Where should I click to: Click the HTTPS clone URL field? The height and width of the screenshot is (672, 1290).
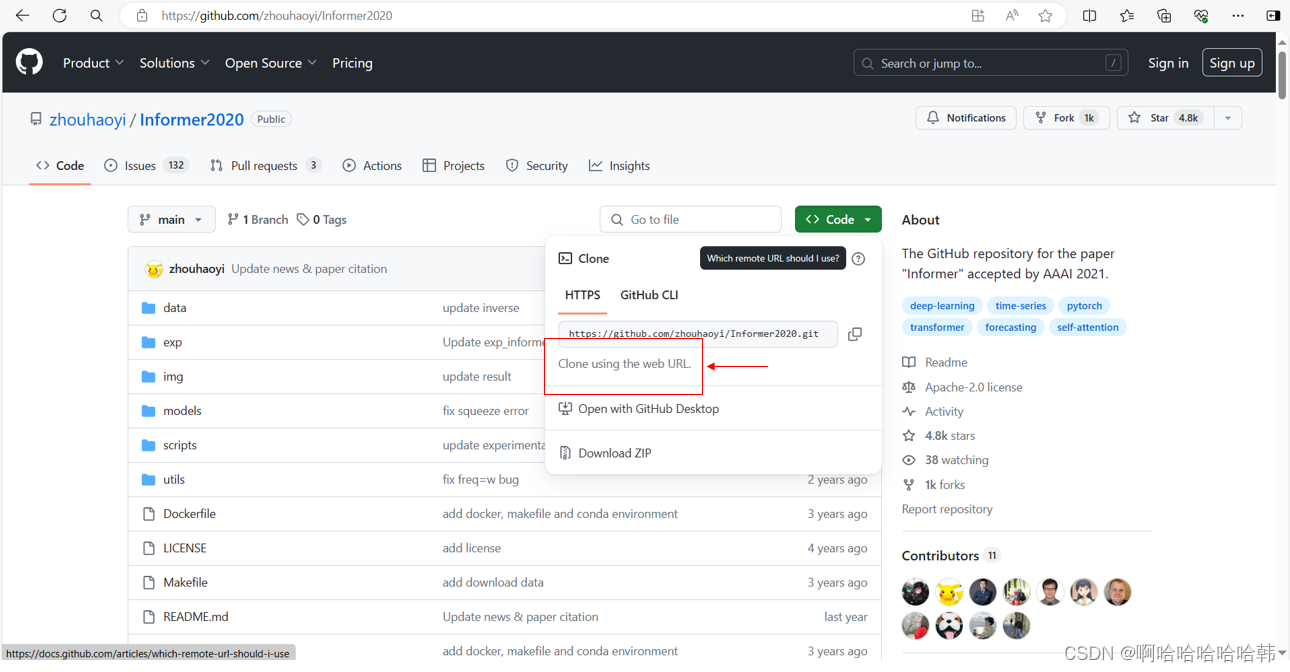697,334
